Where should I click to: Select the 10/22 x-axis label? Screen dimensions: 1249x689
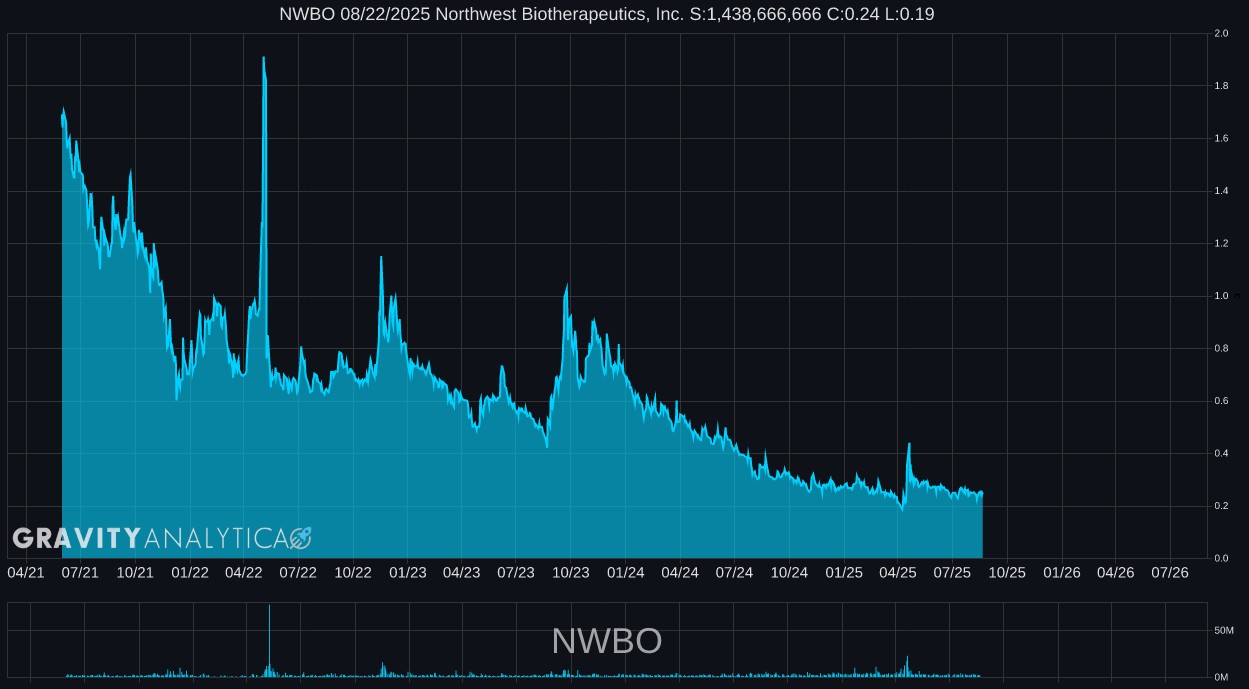click(353, 572)
